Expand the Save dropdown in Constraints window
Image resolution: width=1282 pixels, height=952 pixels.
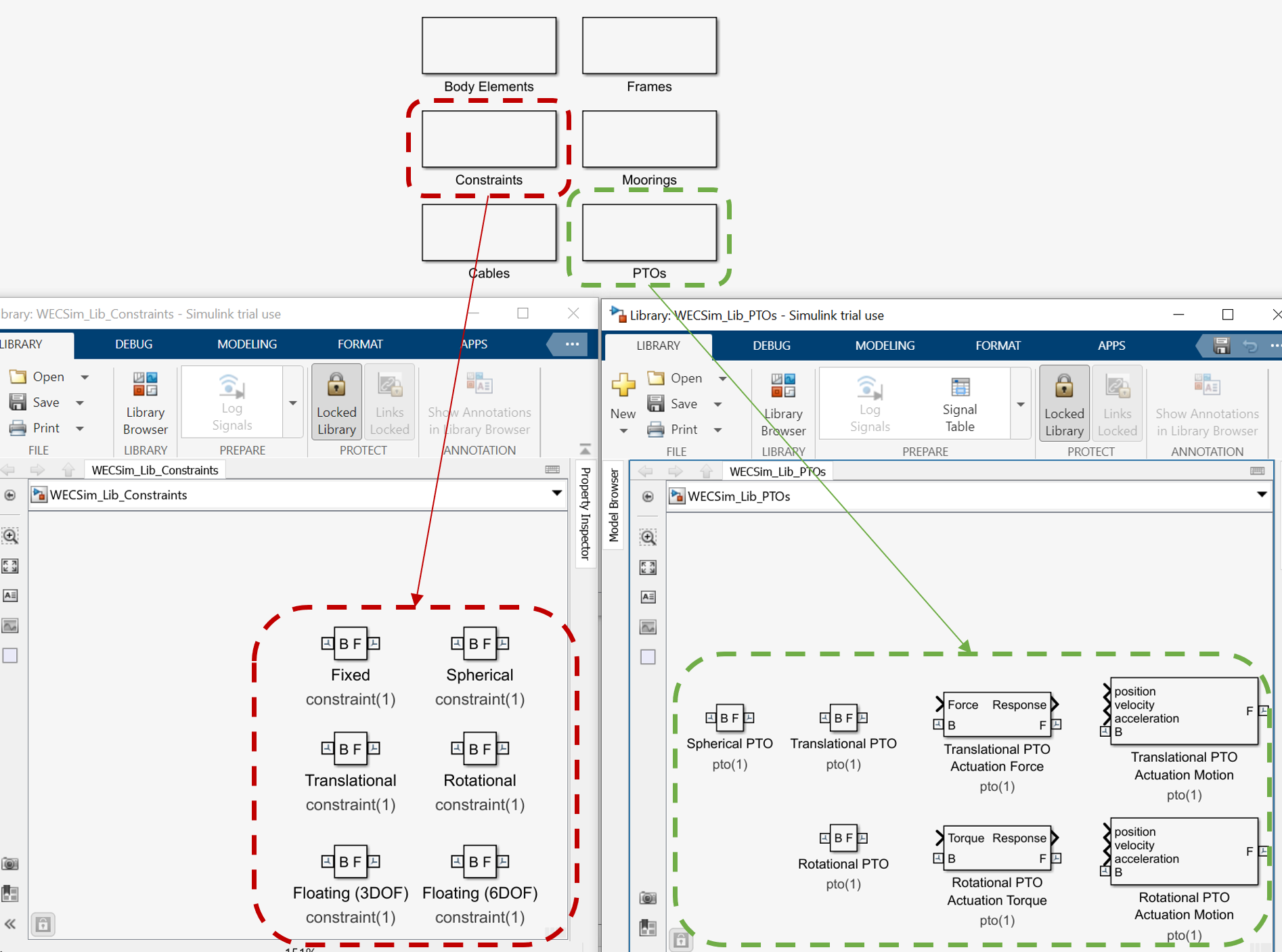[x=80, y=403]
